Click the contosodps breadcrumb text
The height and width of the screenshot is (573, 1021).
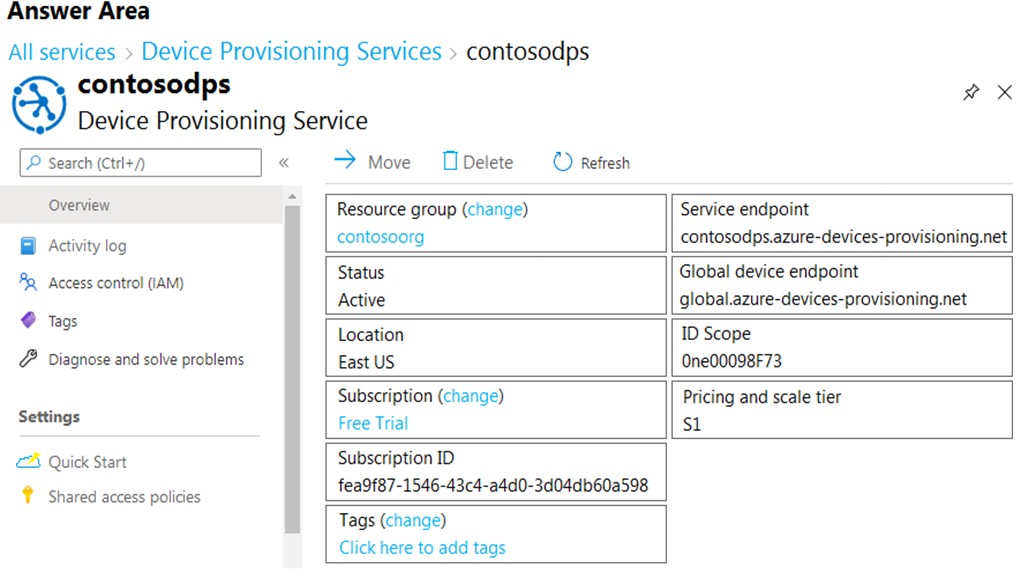tap(527, 52)
